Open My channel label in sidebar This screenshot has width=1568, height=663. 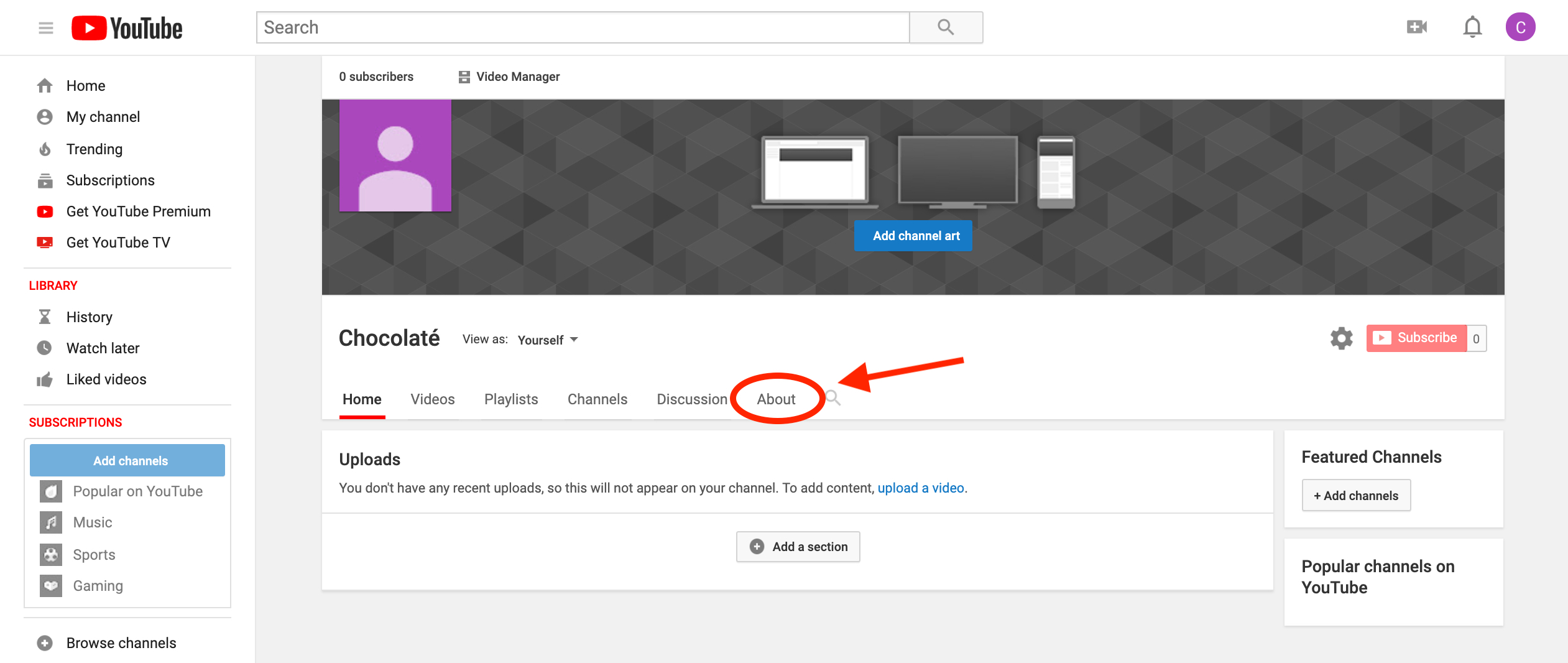point(103,117)
